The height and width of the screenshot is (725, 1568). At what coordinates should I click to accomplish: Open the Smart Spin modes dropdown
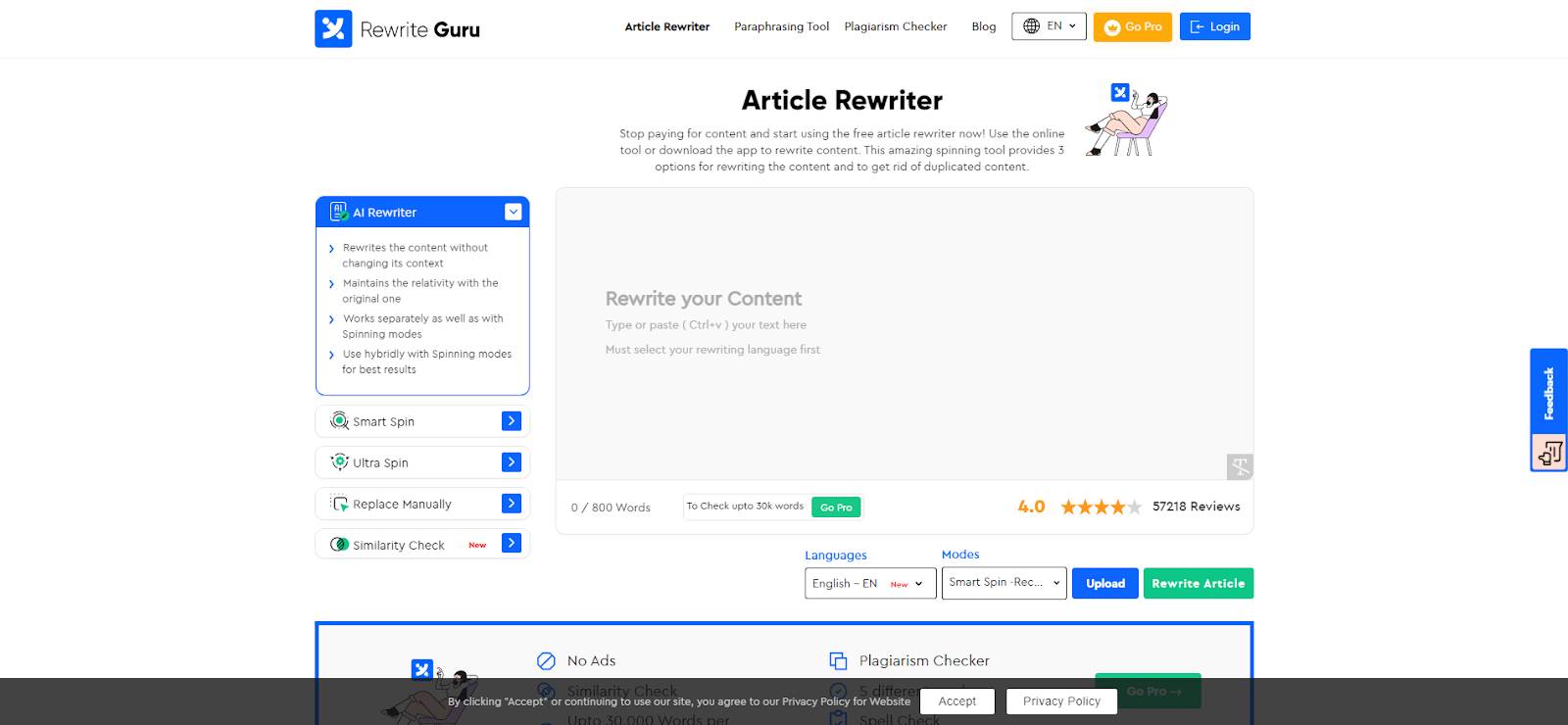tap(1004, 583)
